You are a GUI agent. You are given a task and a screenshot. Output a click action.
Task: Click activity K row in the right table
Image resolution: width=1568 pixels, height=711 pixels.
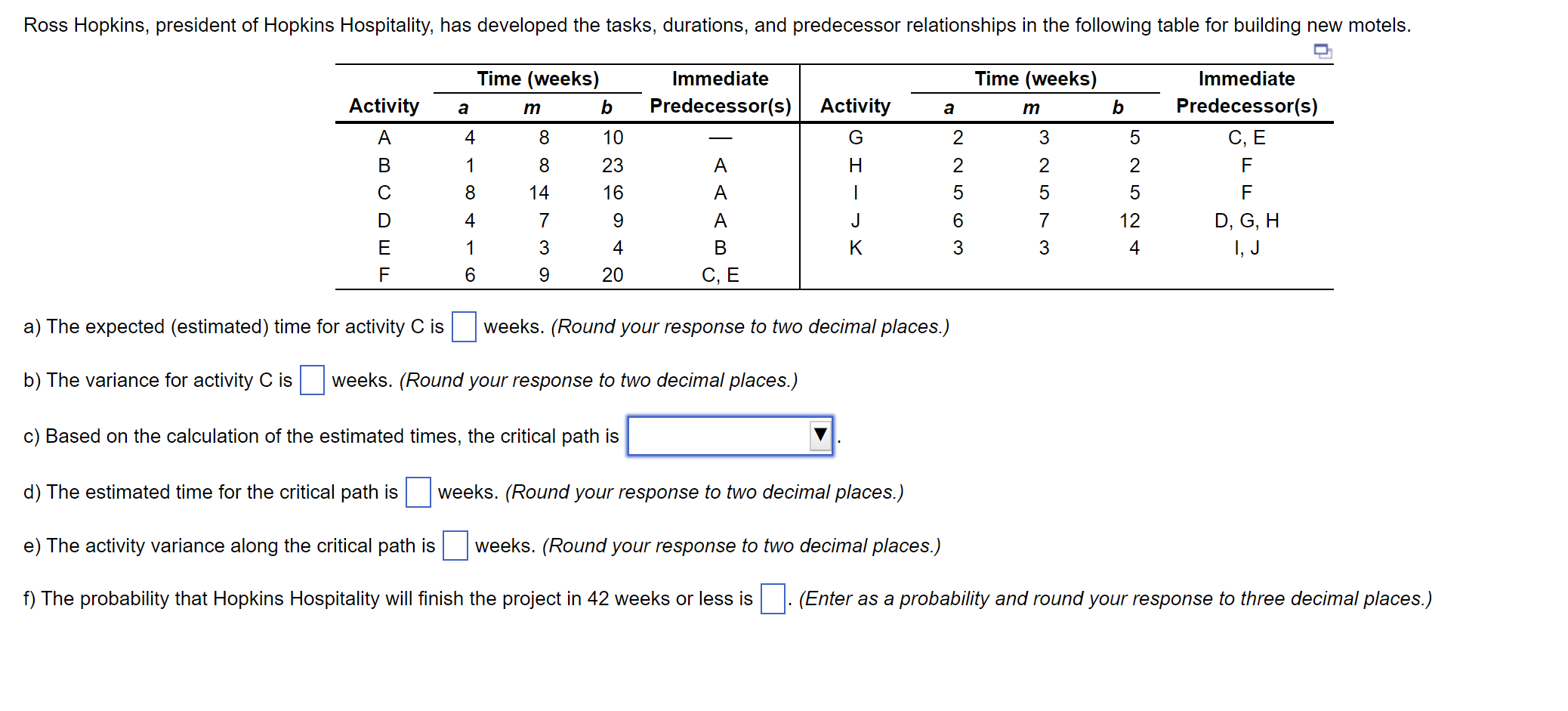coord(856,248)
